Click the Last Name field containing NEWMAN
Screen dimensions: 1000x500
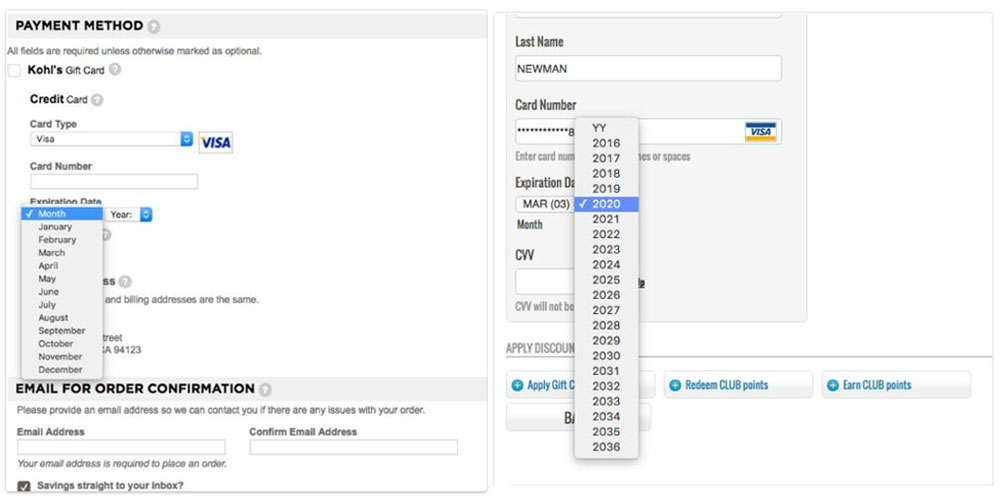[649, 68]
